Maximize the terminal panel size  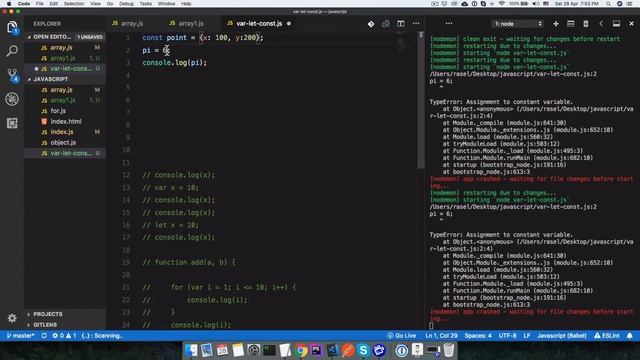click(x=616, y=24)
